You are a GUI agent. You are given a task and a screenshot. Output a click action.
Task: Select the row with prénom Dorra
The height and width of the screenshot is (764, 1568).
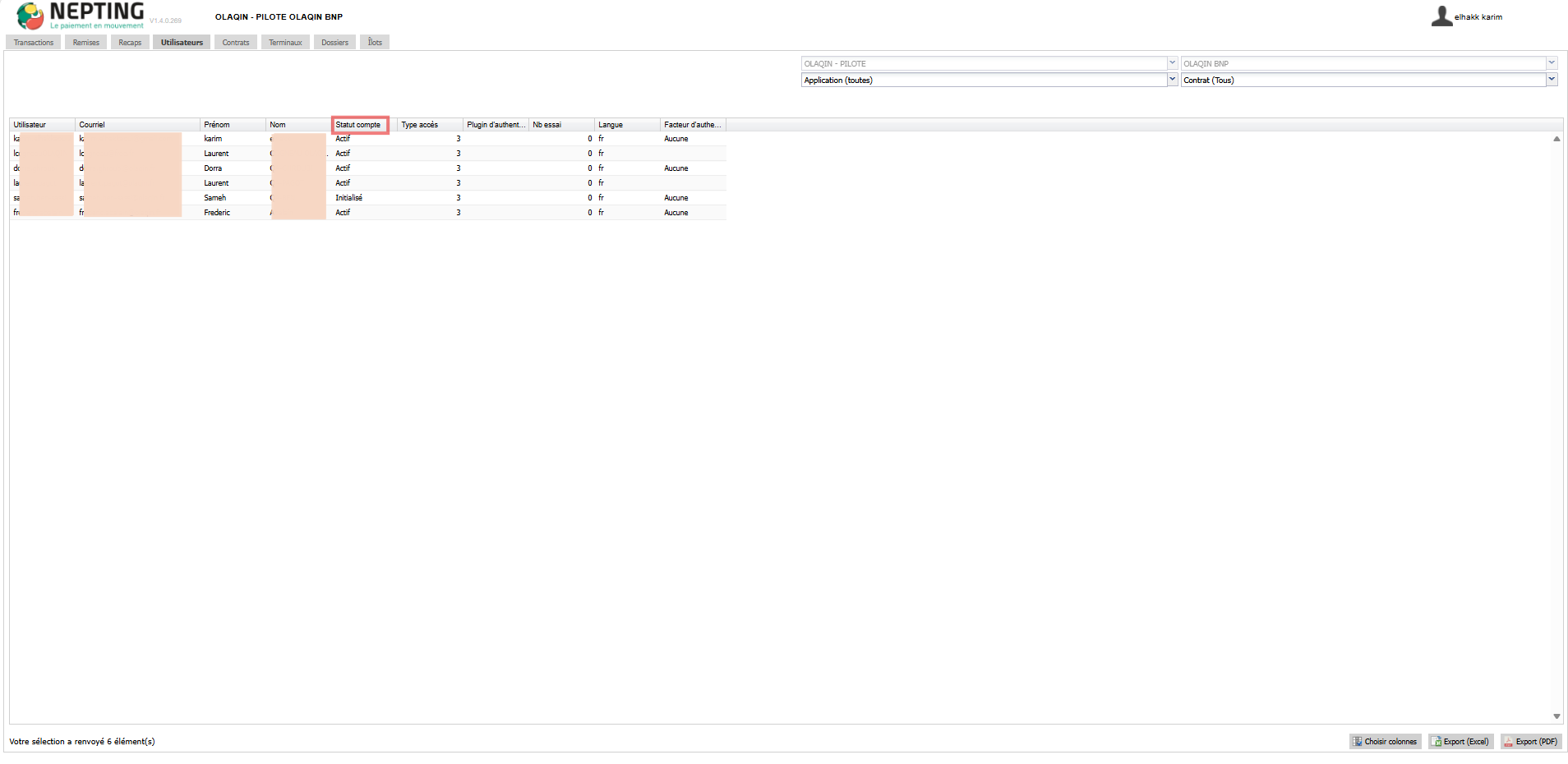(x=368, y=168)
